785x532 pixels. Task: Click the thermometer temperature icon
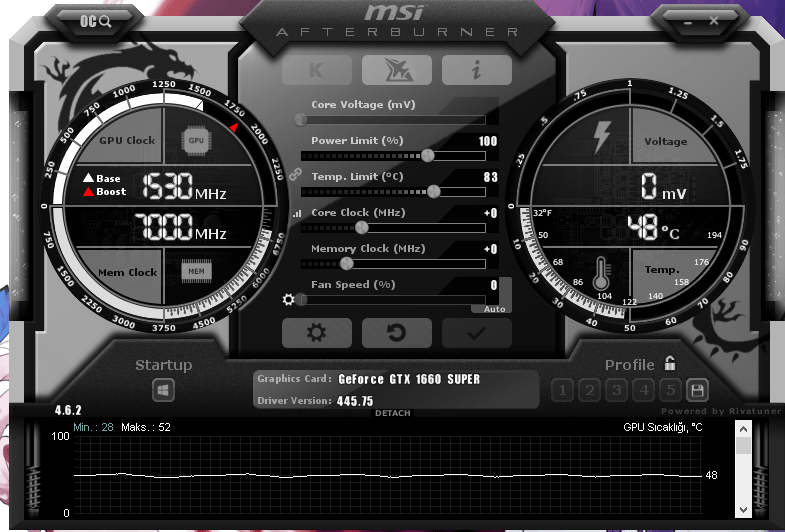[x=601, y=273]
